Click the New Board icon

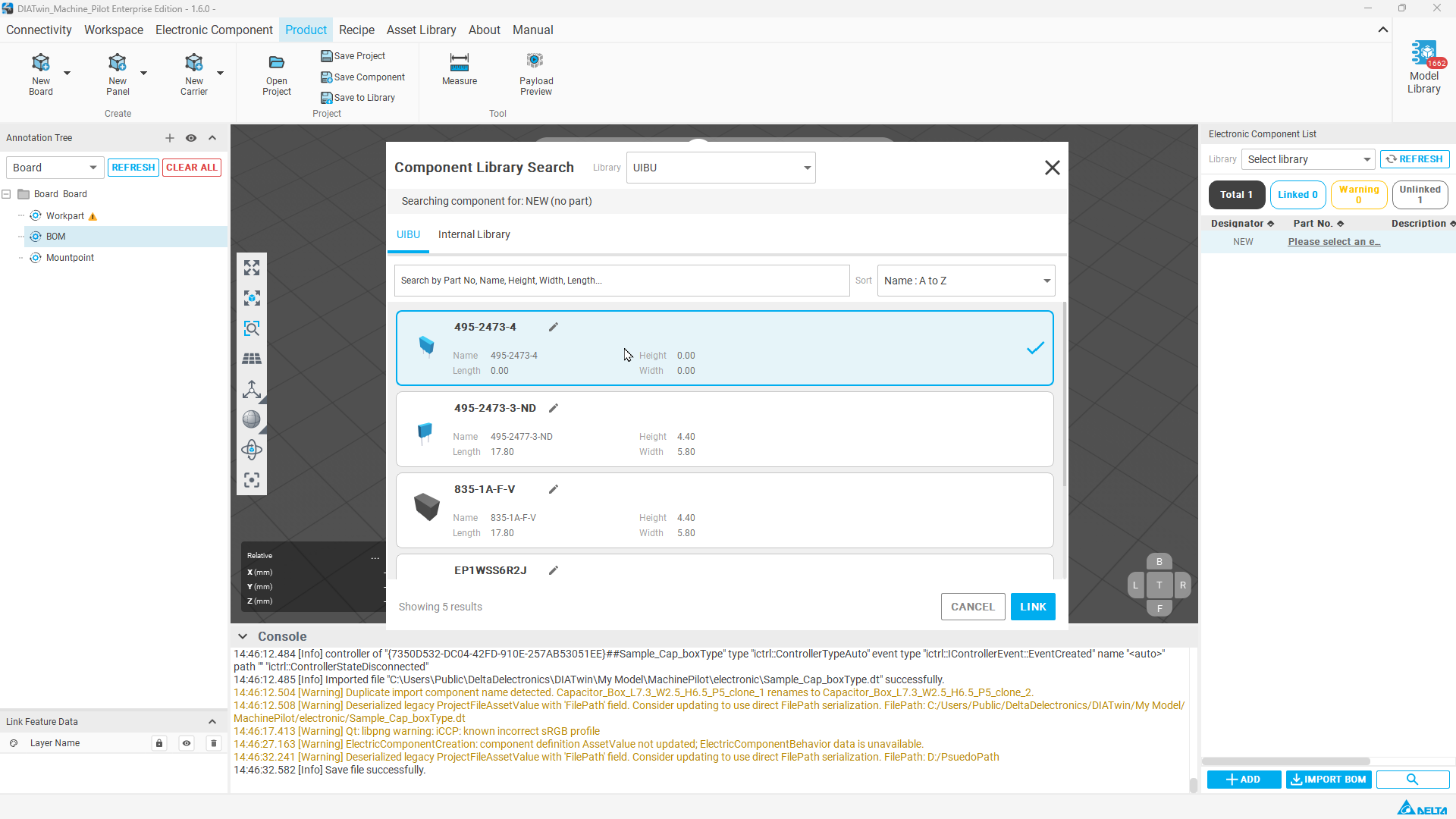pos(41,62)
